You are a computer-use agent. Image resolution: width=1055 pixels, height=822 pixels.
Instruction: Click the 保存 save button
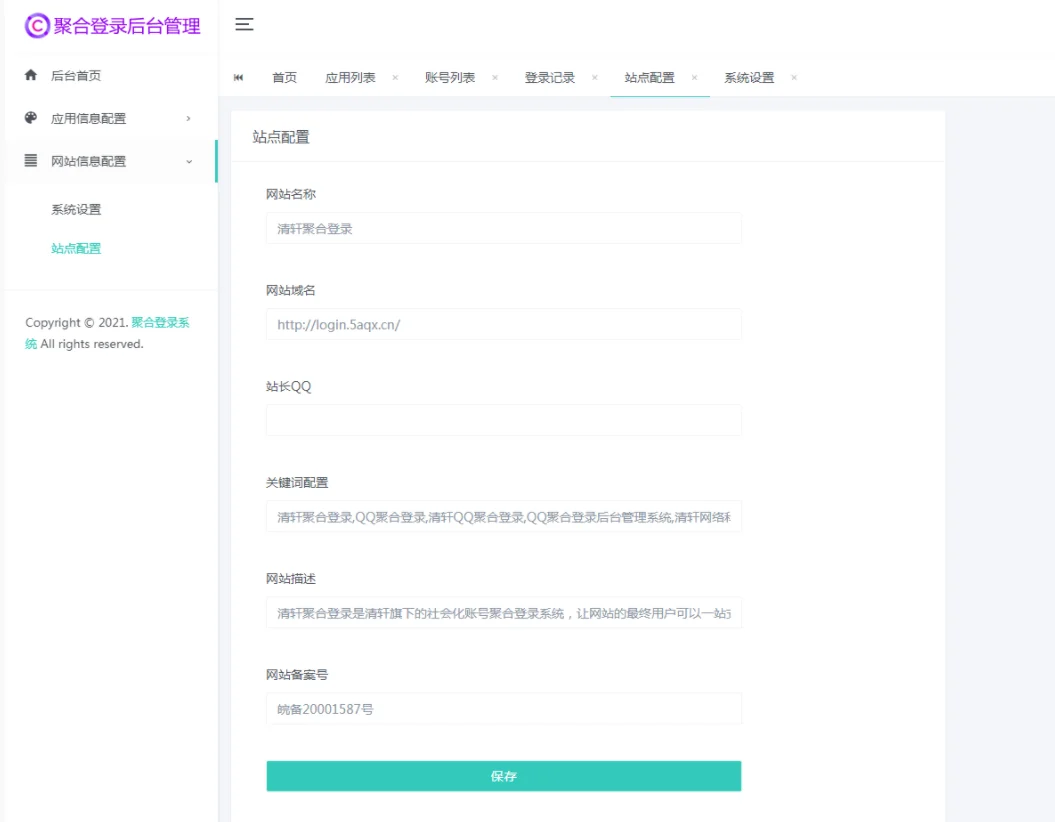click(503, 775)
